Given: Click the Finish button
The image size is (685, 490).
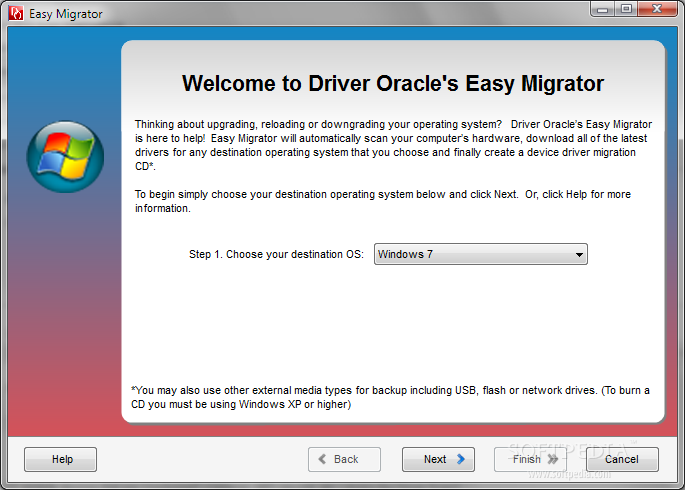Looking at the screenshot, I should 530,459.
